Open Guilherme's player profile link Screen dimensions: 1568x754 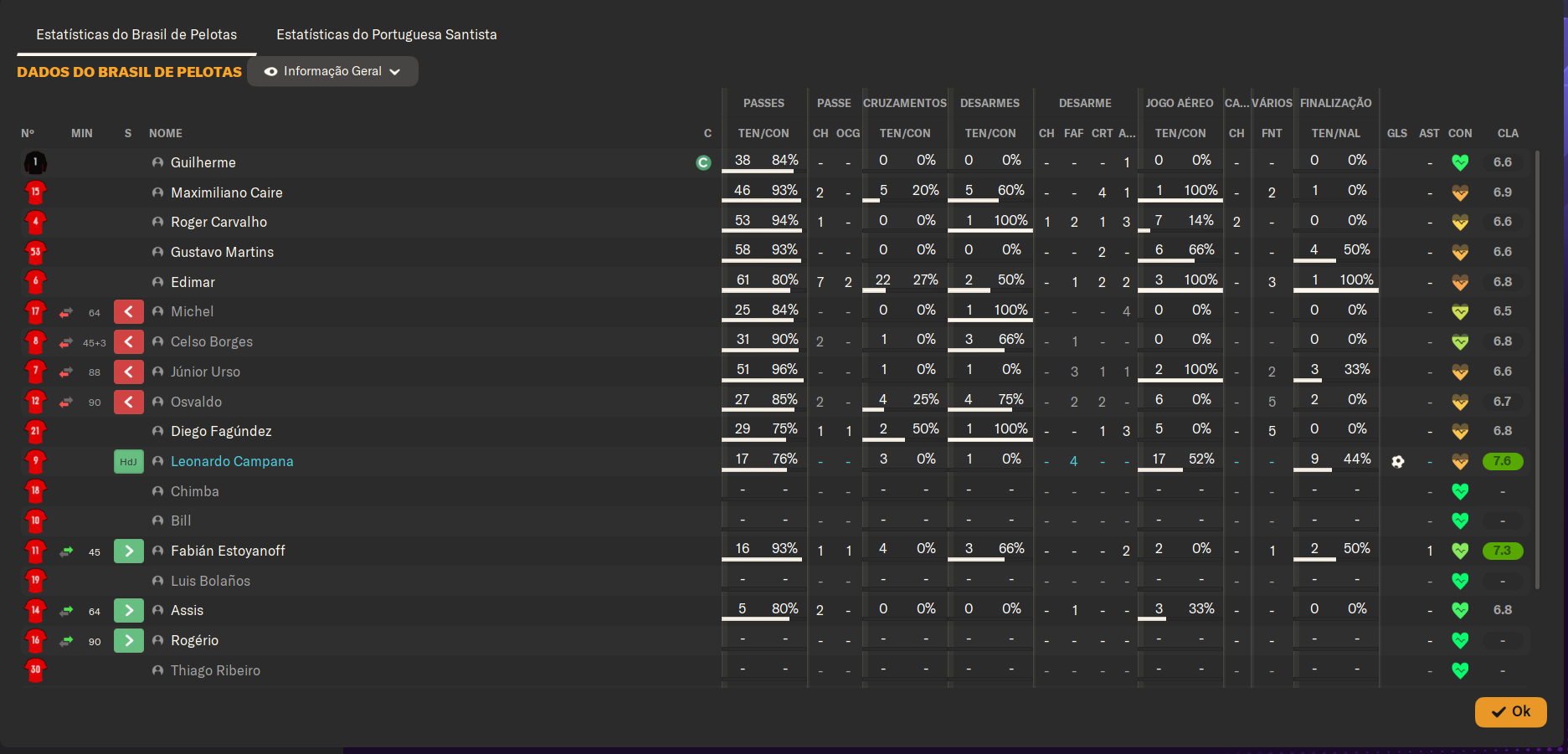[x=203, y=162]
